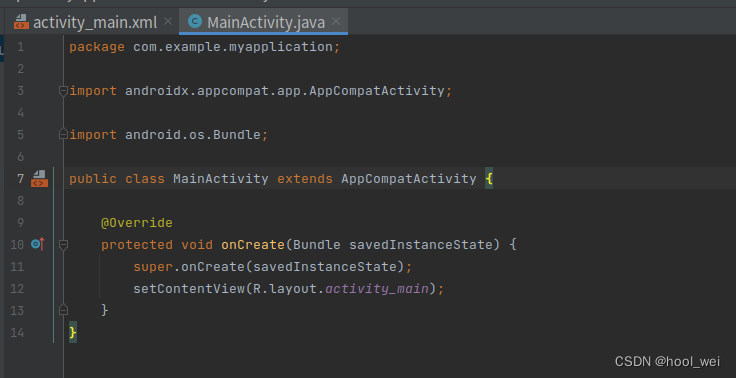Click the Bundle parameter type on line 10
Viewport: 736px width, 378px height.
[x=317, y=245]
